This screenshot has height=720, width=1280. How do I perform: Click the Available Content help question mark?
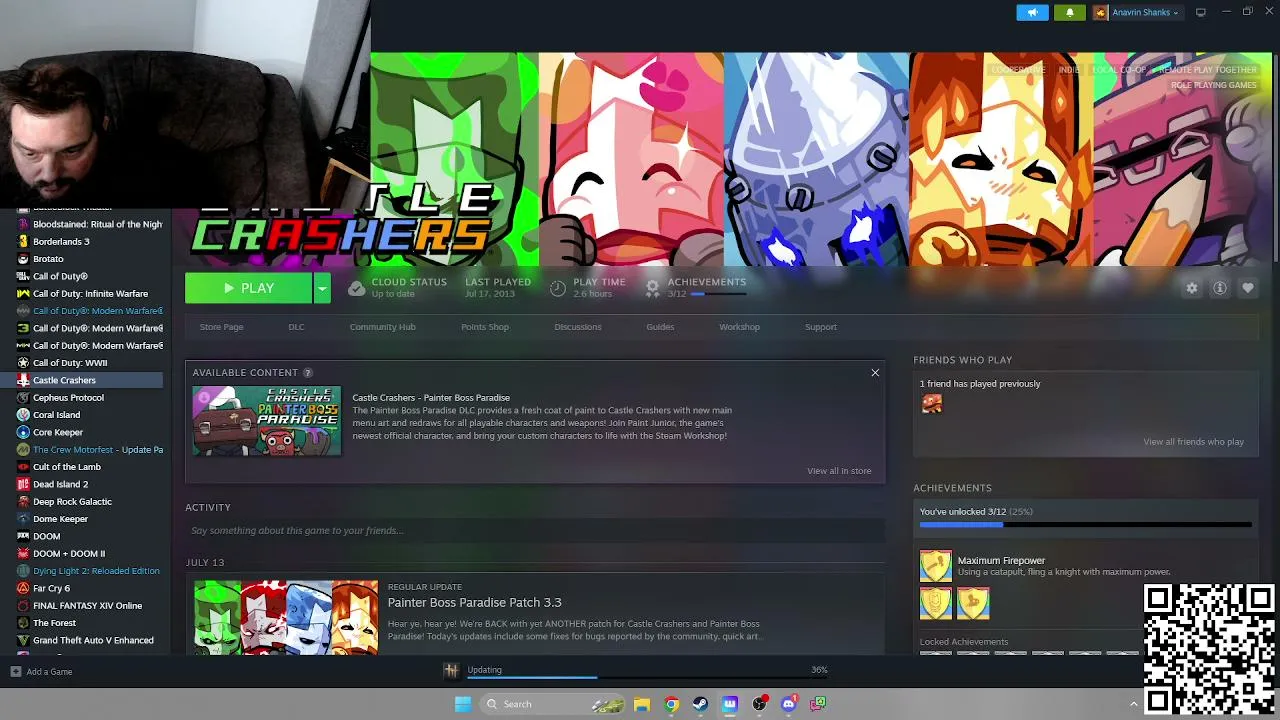[308, 373]
